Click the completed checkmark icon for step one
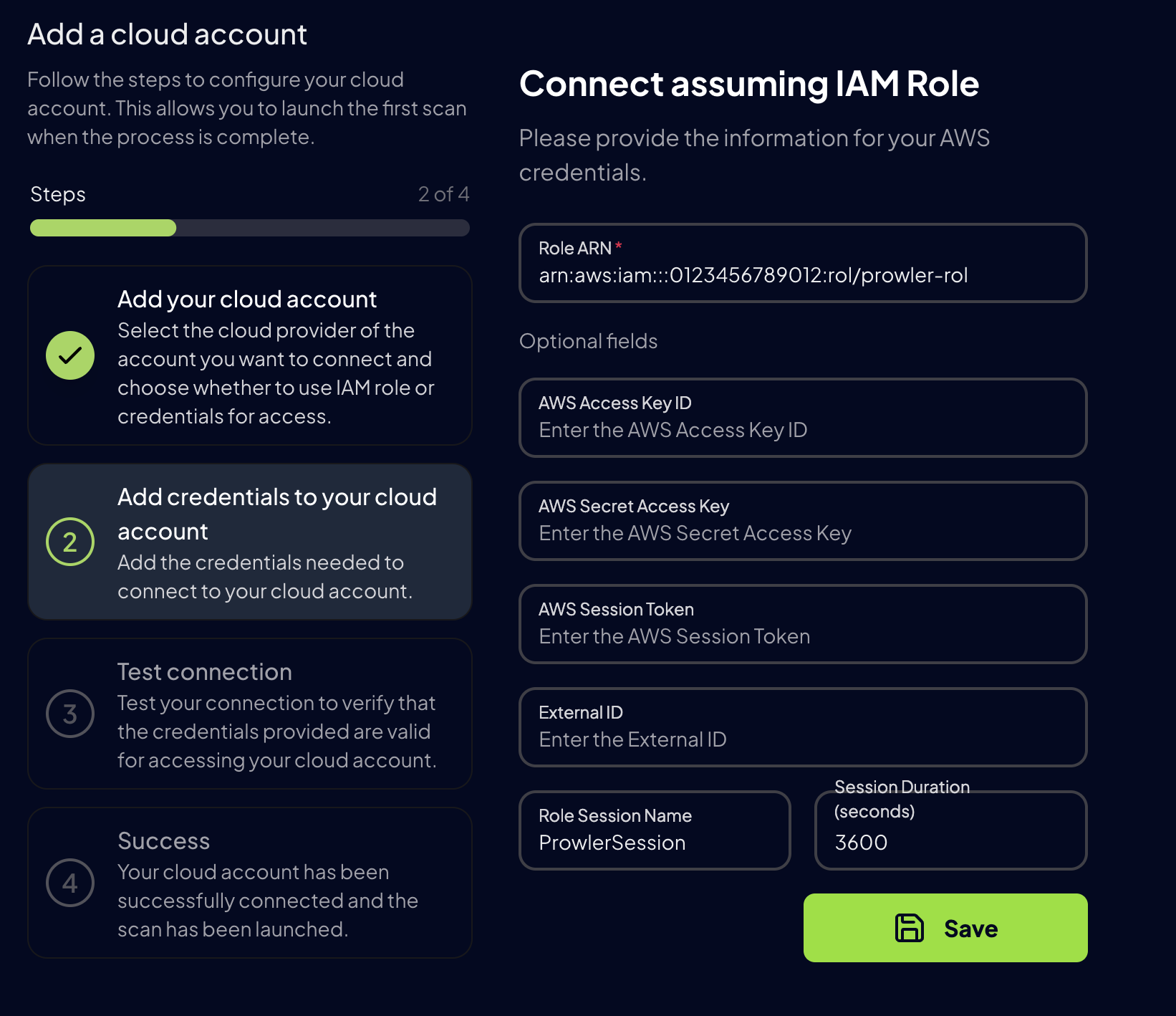Viewport: 1176px width, 1016px height. point(69,355)
